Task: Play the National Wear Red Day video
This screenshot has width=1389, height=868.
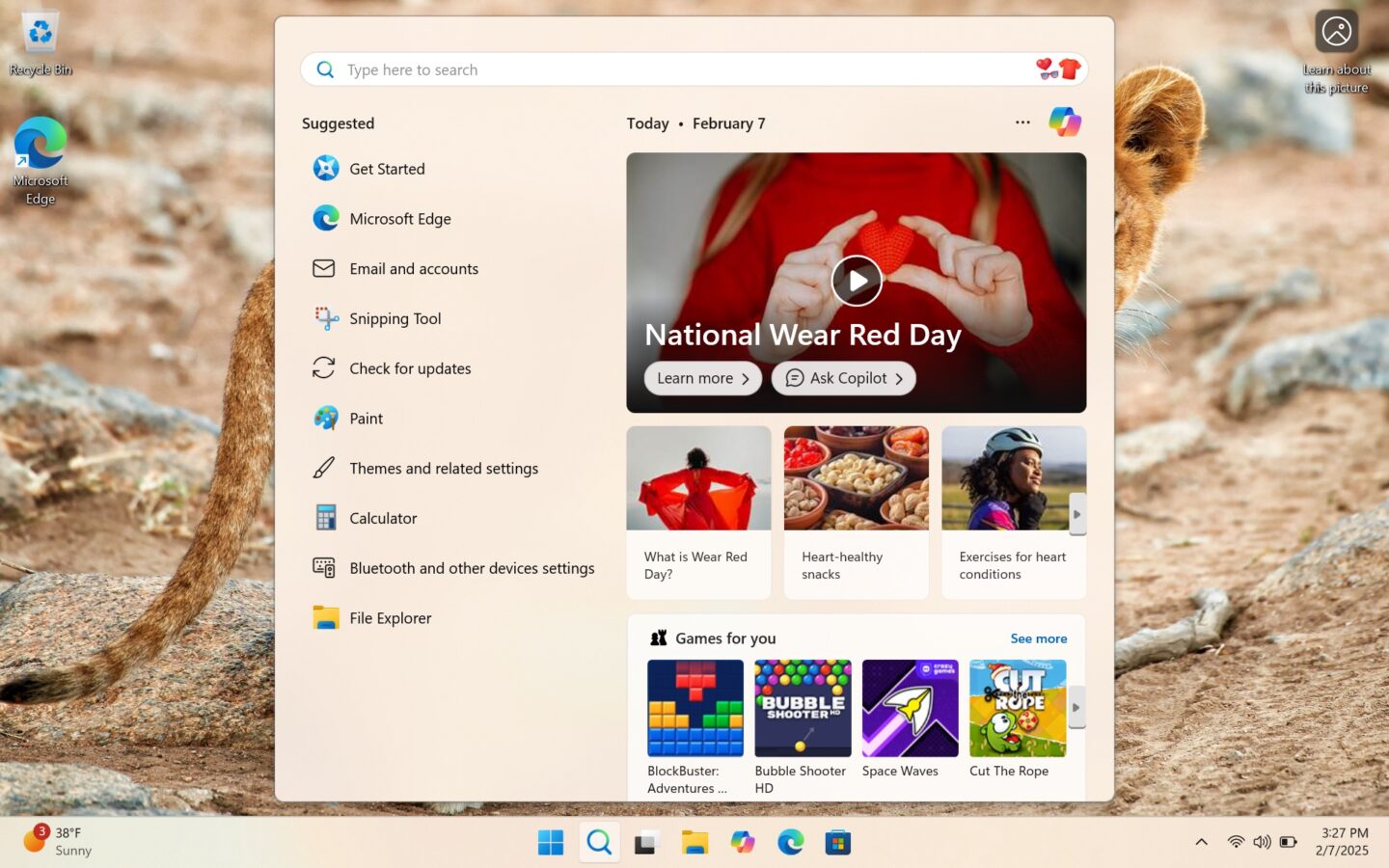Action: click(x=856, y=281)
